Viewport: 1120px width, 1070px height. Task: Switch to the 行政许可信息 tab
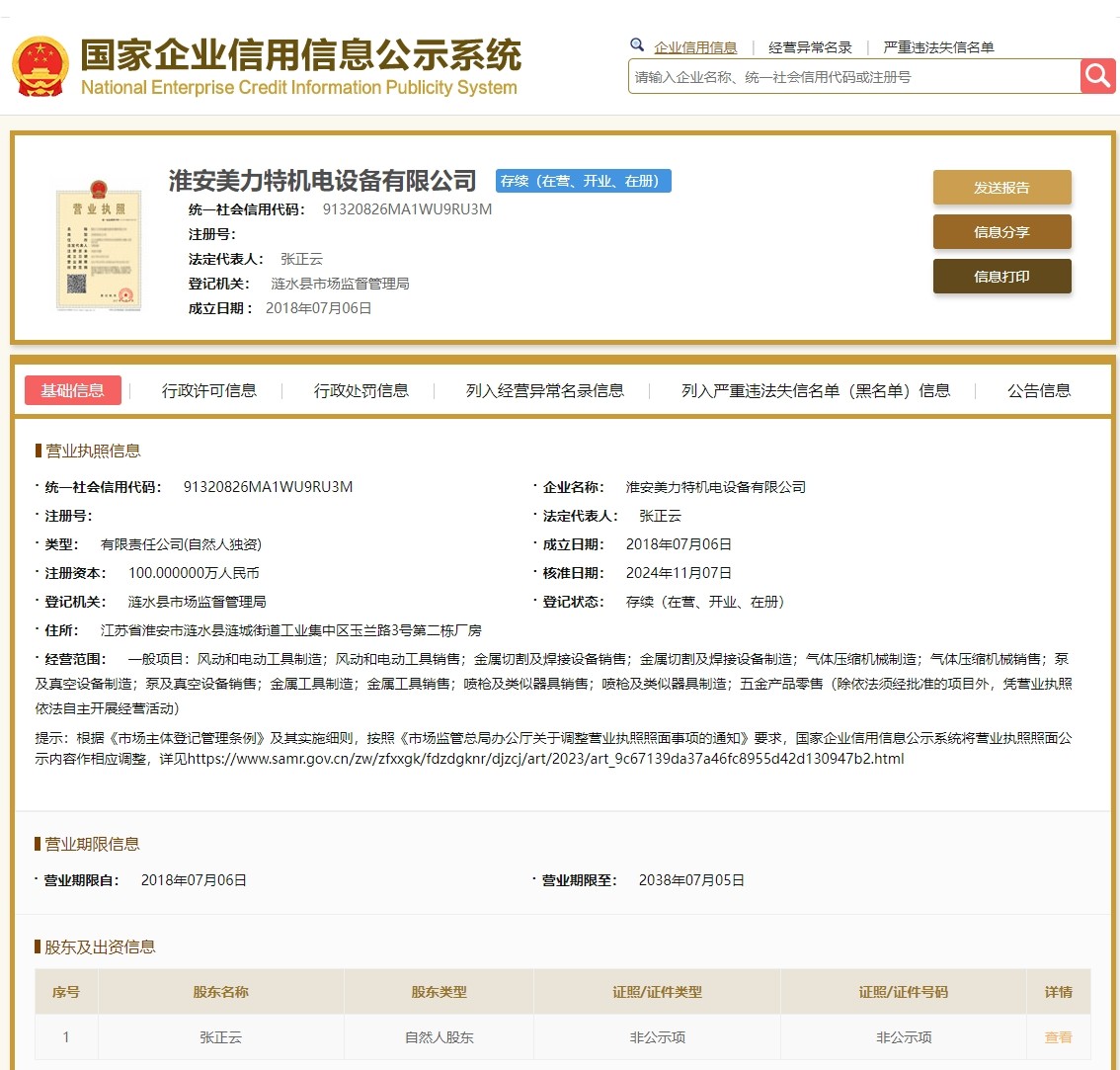pos(208,390)
